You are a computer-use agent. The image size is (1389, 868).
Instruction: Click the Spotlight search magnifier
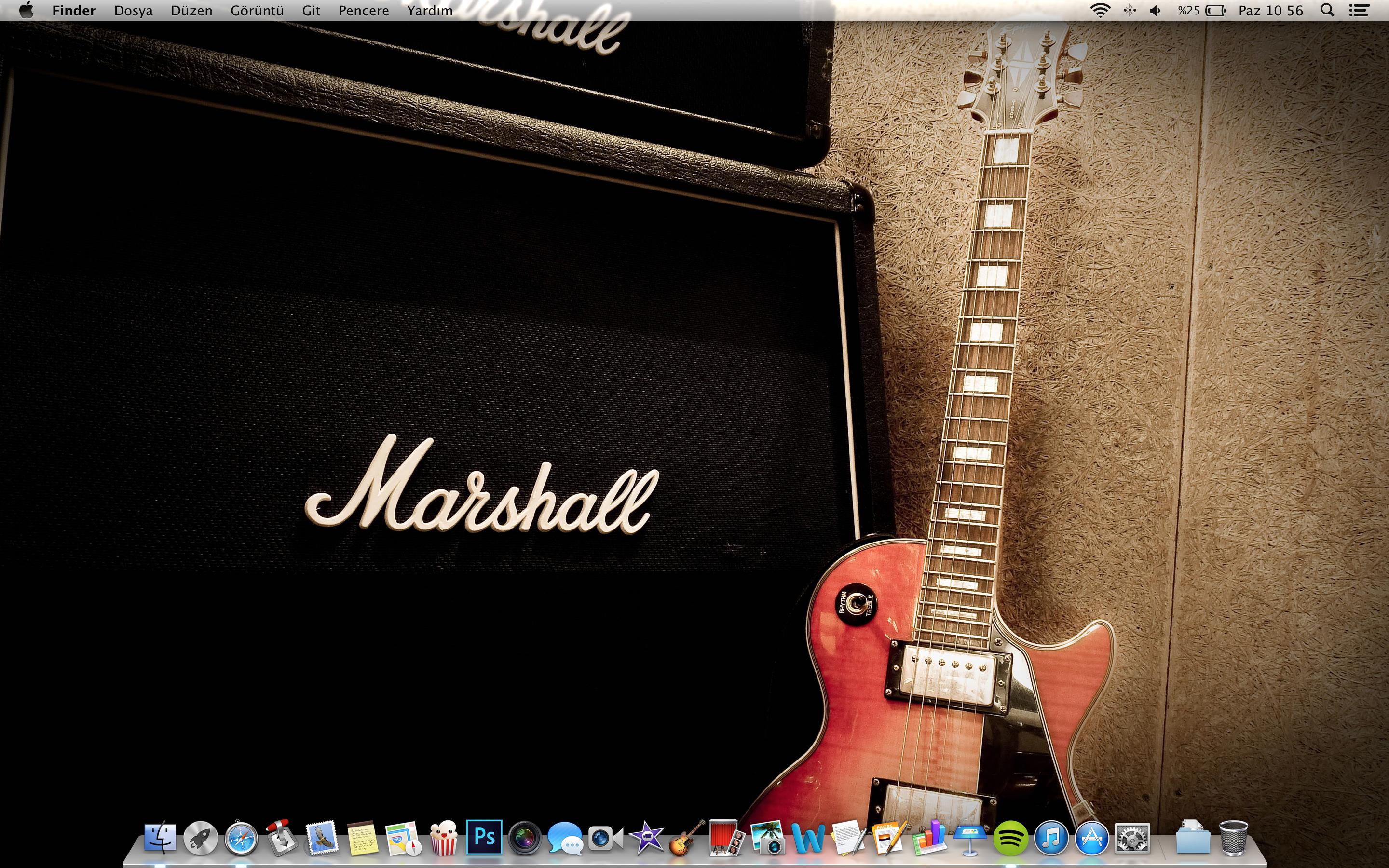1327,10
